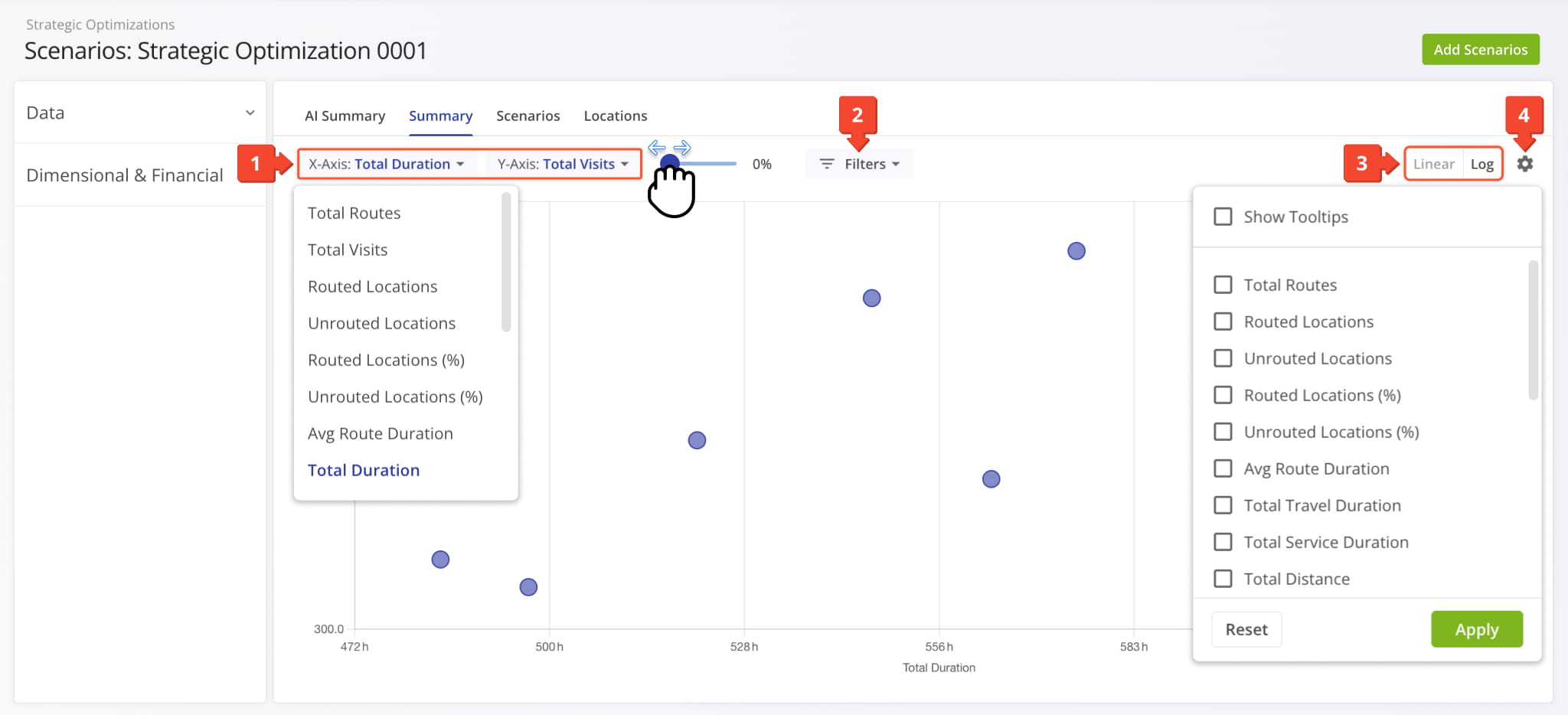Click the settings panel scrollbar
The height and width of the screenshot is (715, 1568).
pyautogui.click(x=1533, y=330)
